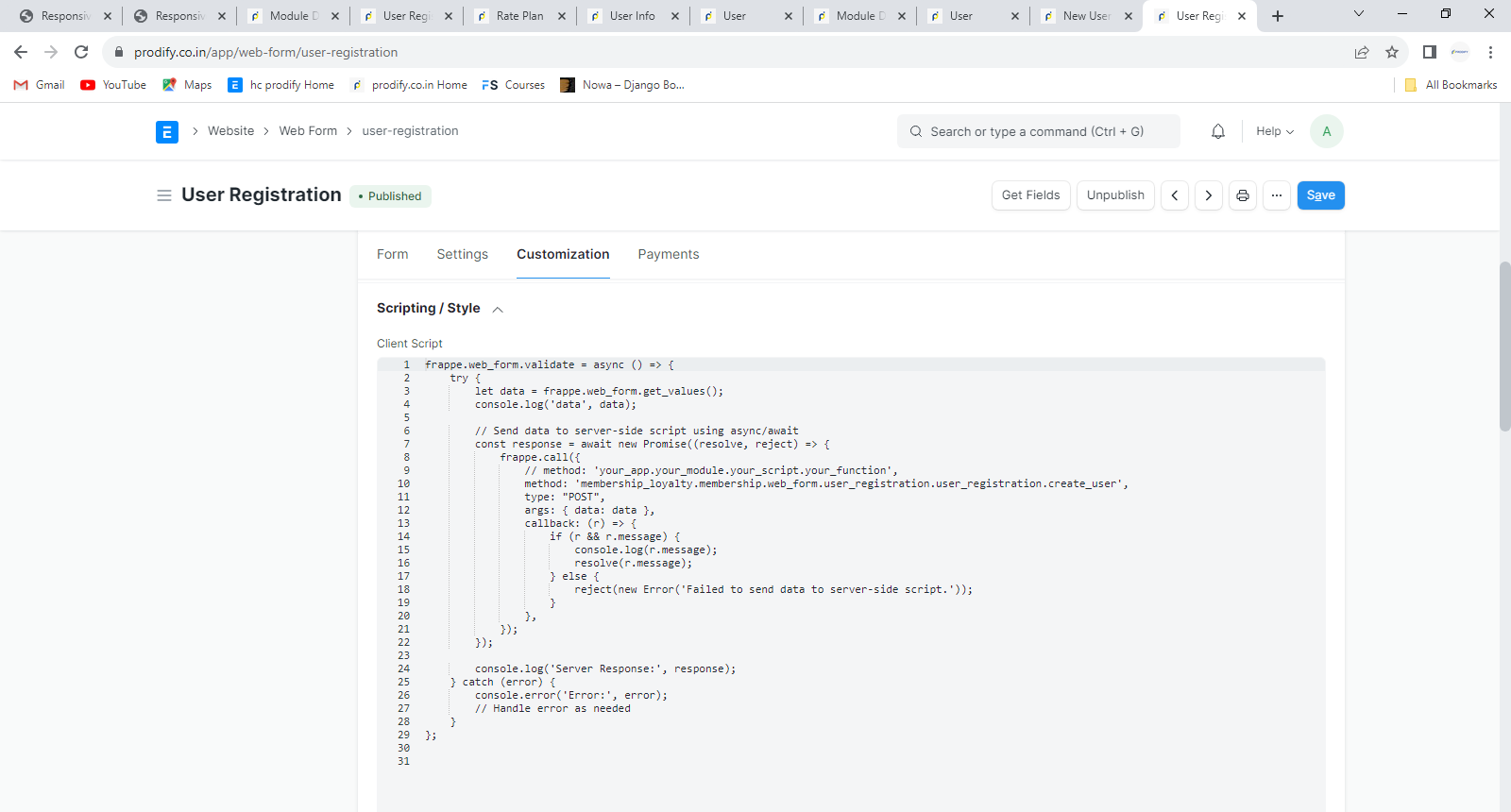This screenshot has width=1511, height=812.
Task: Click the Published status badge
Action: [x=390, y=196]
